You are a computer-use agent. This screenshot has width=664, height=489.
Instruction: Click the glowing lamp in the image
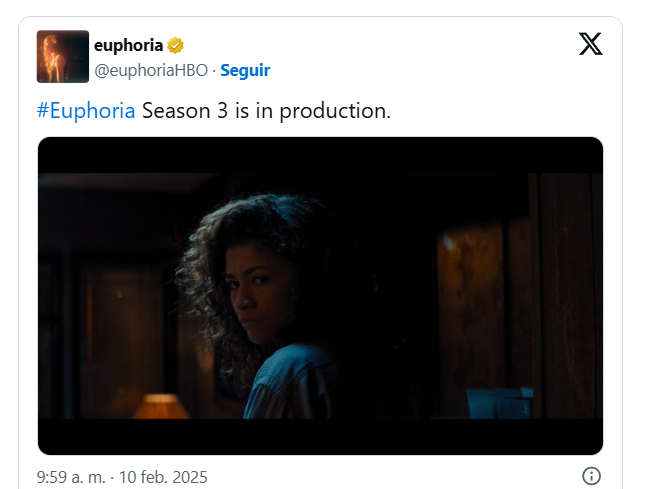click(160, 405)
